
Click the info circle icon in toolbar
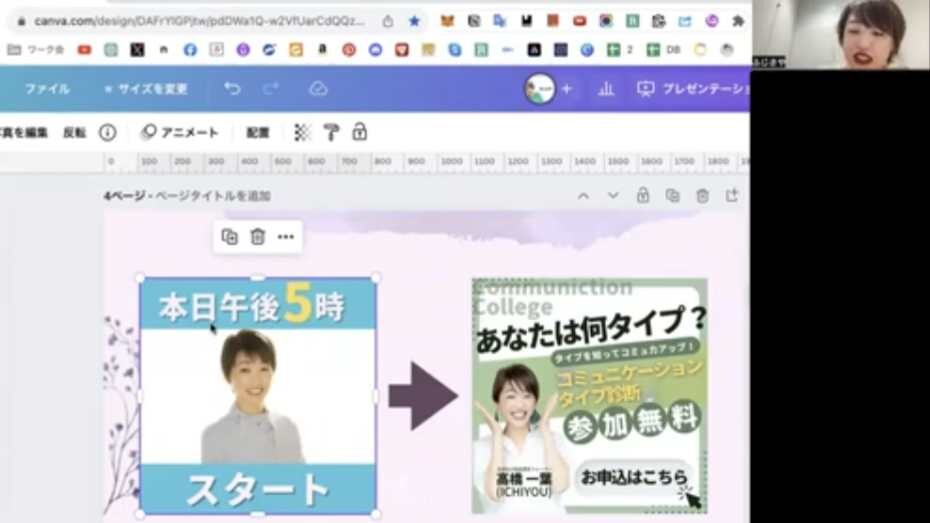tap(107, 132)
